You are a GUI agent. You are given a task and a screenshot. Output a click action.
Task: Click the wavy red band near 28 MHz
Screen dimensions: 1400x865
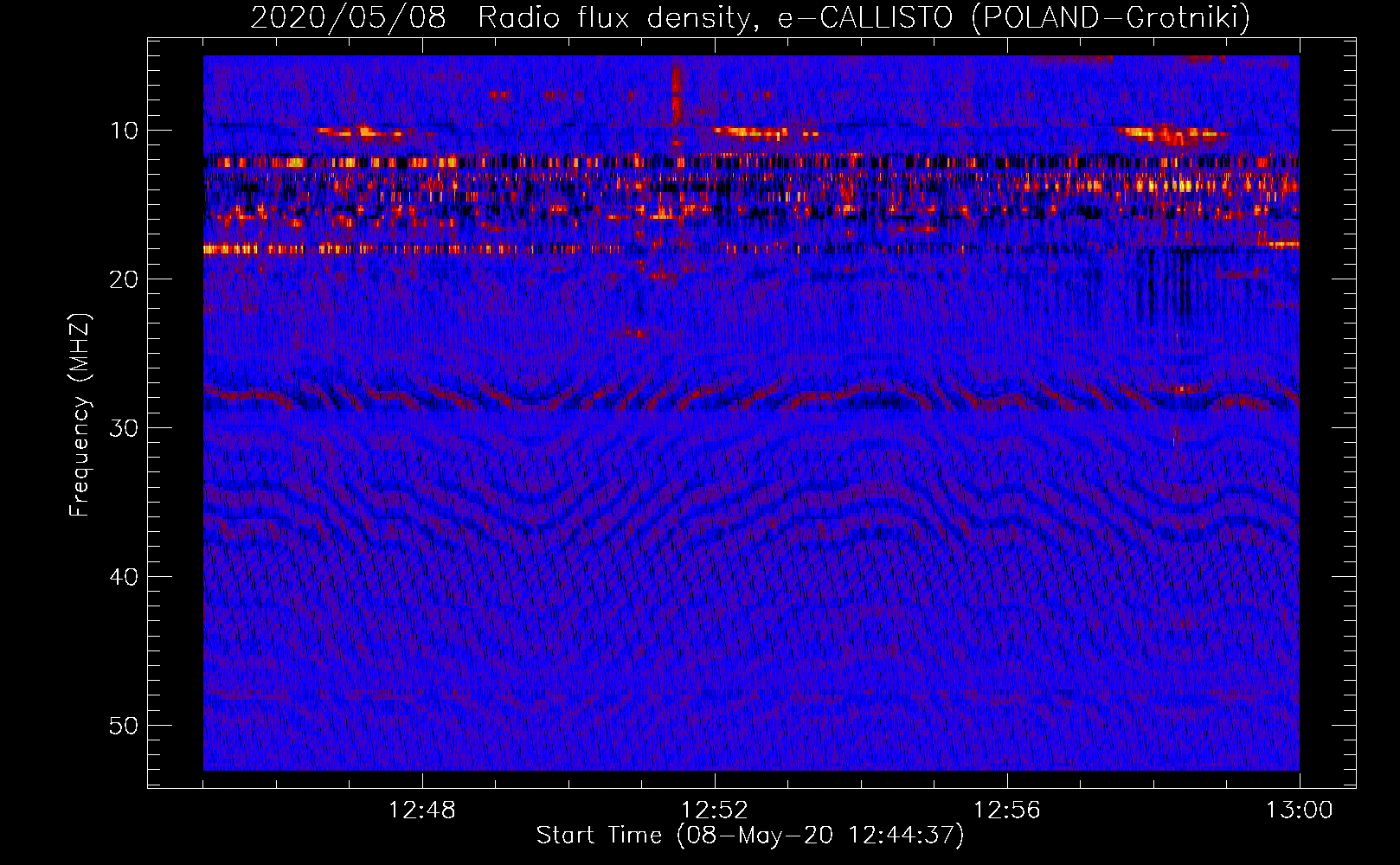[x=751, y=398]
